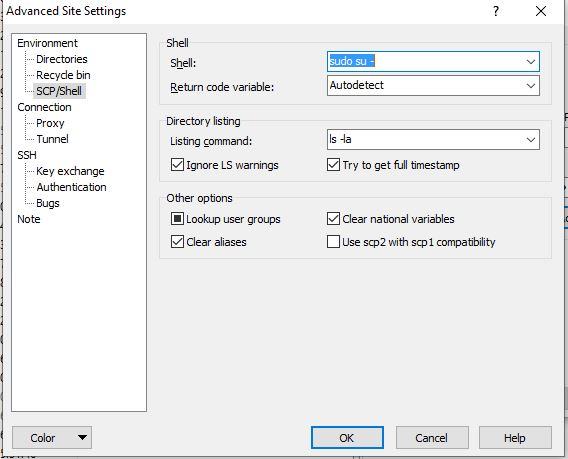Select Authentication under SSH

click(x=71, y=187)
